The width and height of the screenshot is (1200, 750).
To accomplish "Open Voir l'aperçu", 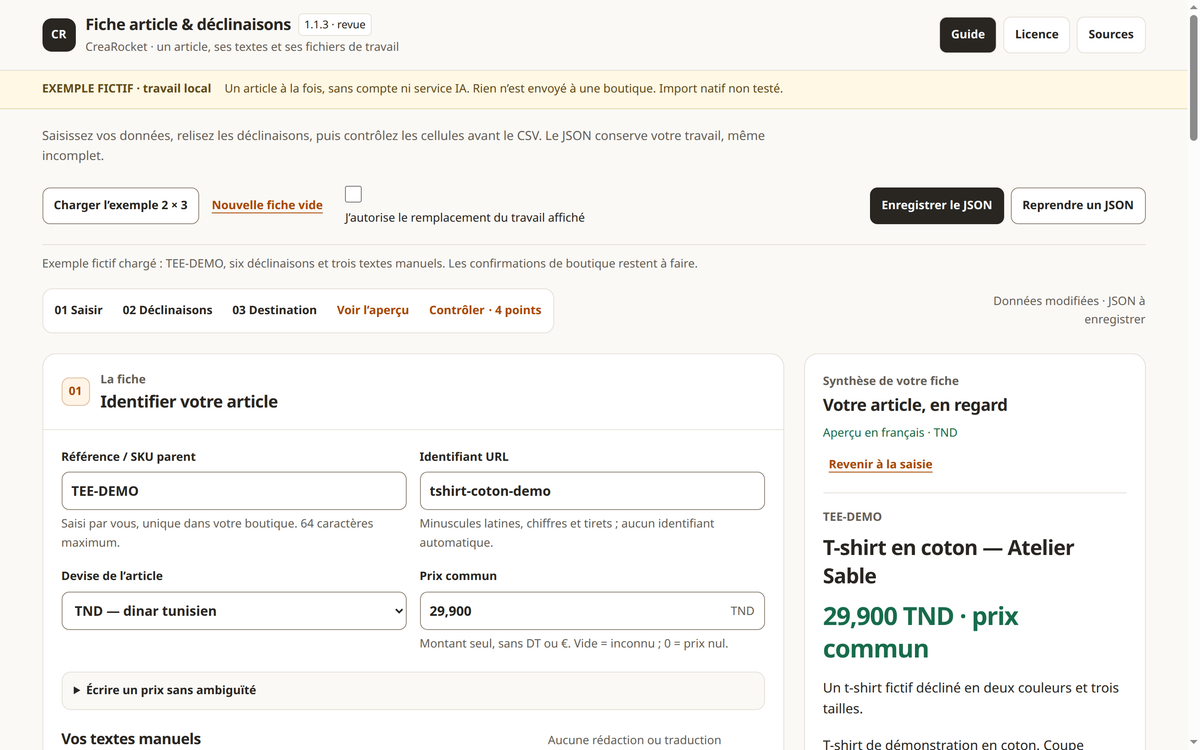I will pyautogui.click(x=373, y=310).
